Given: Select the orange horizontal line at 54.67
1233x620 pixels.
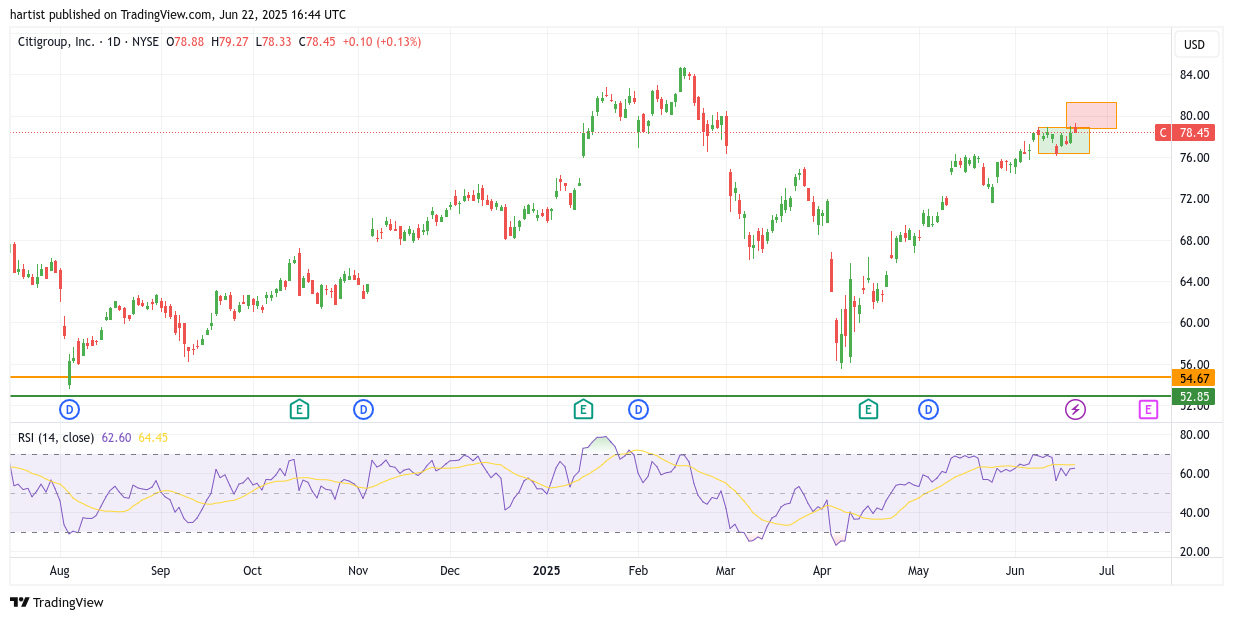Looking at the screenshot, I should [590, 377].
